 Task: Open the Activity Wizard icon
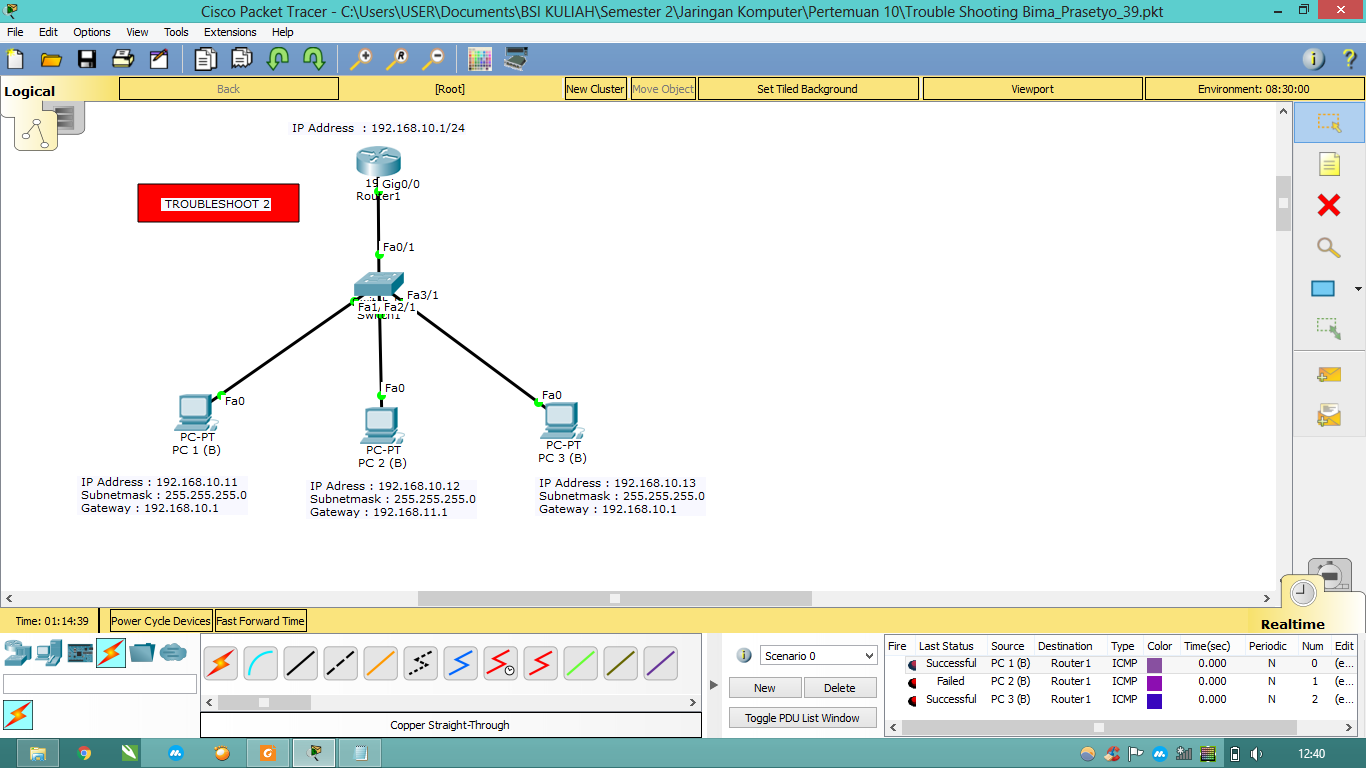tap(159, 59)
